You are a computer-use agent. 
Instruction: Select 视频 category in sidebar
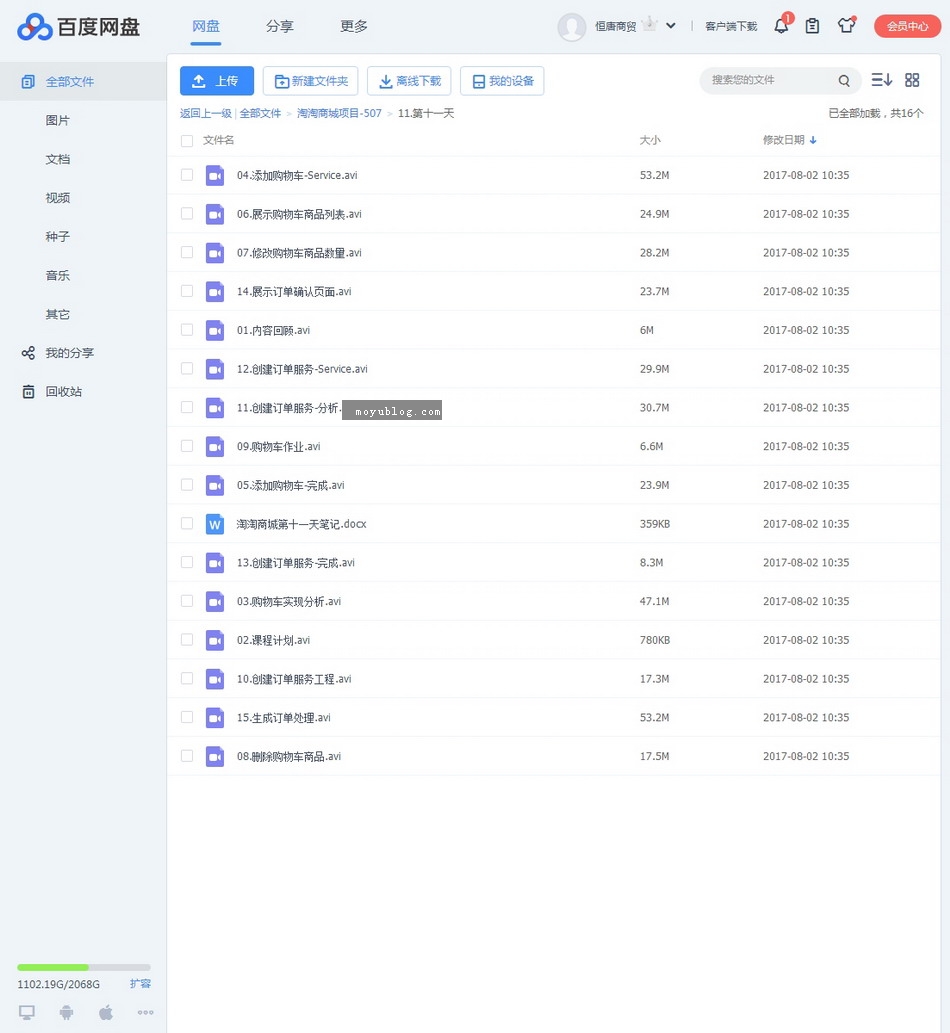[x=58, y=198]
